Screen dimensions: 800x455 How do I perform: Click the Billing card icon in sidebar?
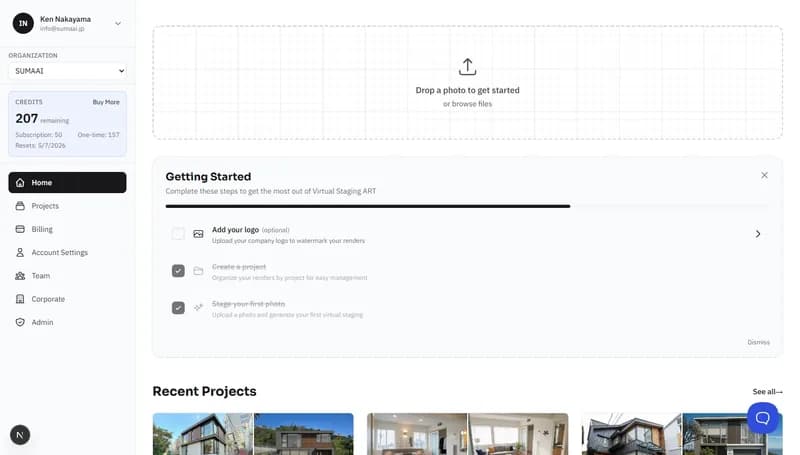click(x=20, y=229)
